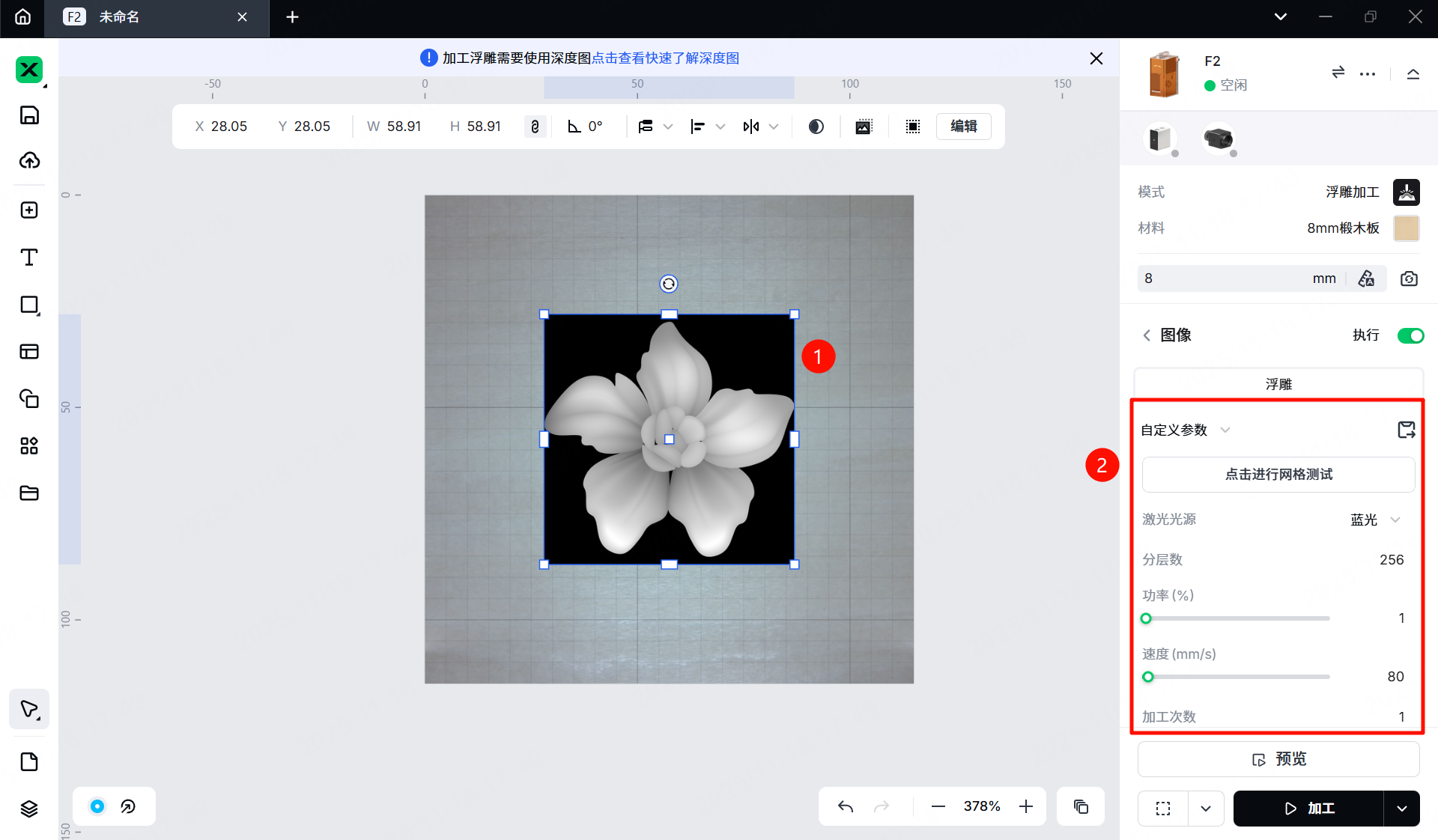The width and height of the screenshot is (1438, 840).
Task: Open the 自定义参数 dropdown
Action: (x=1185, y=430)
